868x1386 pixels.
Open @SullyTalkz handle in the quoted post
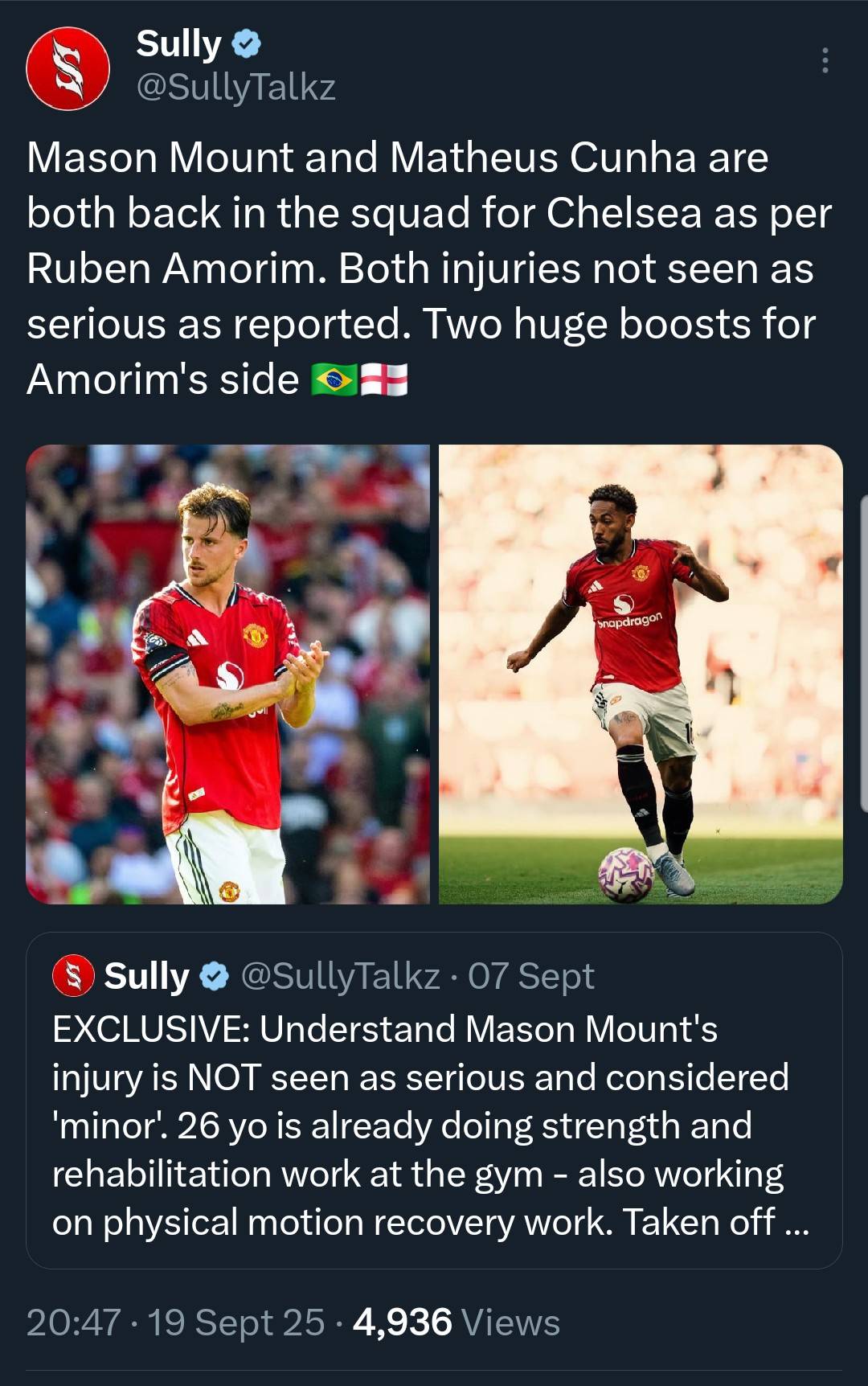(340, 977)
